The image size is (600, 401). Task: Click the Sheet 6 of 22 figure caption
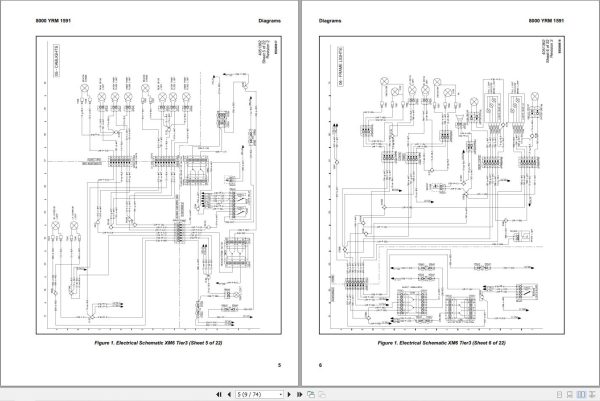tap(442, 343)
